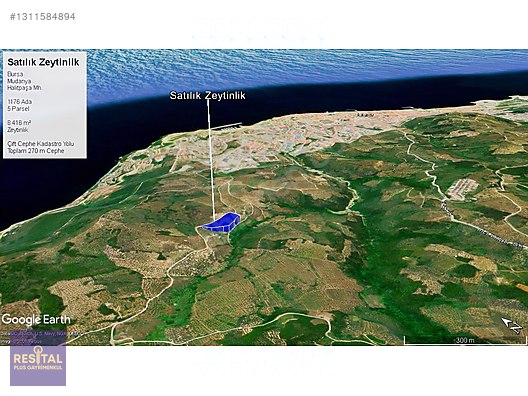Click the 5 Parsel text
Viewport: 528px width, 396px height.
18,109
